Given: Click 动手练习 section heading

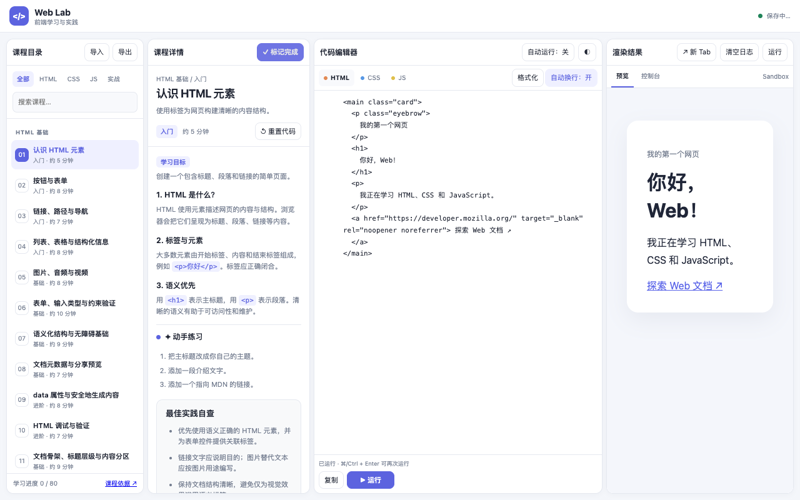Looking at the screenshot, I should pos(184,337).
